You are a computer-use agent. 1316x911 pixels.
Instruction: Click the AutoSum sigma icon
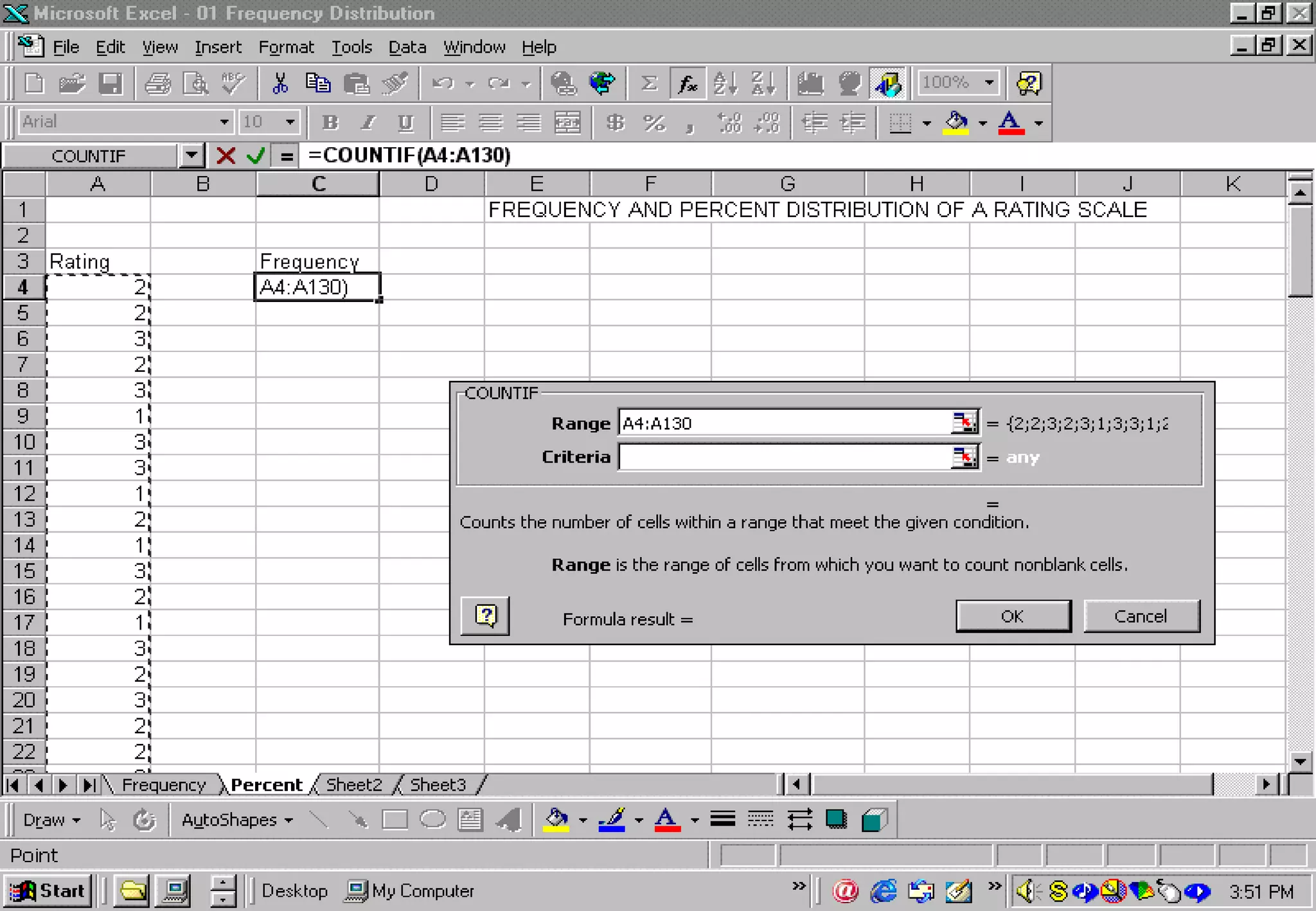649,84
